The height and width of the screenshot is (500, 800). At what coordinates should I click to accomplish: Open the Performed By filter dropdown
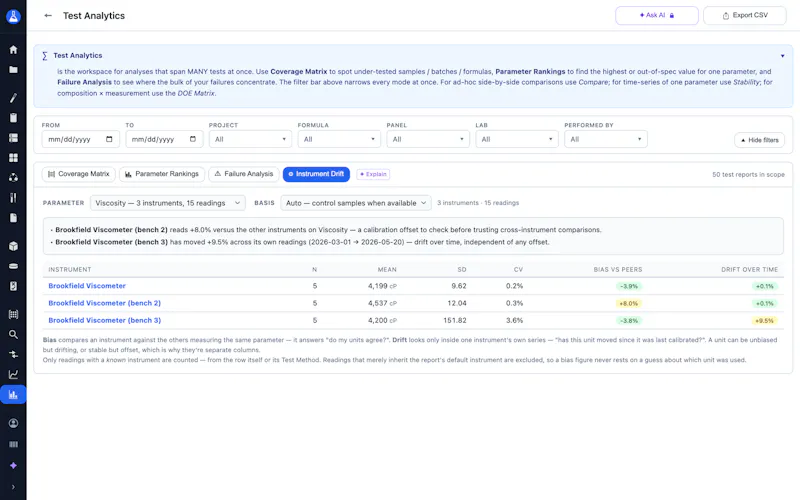606,139
